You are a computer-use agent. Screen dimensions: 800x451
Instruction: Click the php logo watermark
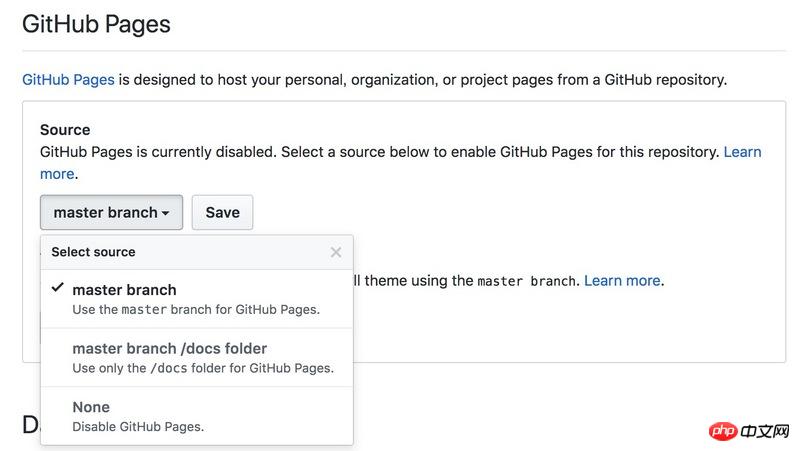coord(717,430)
